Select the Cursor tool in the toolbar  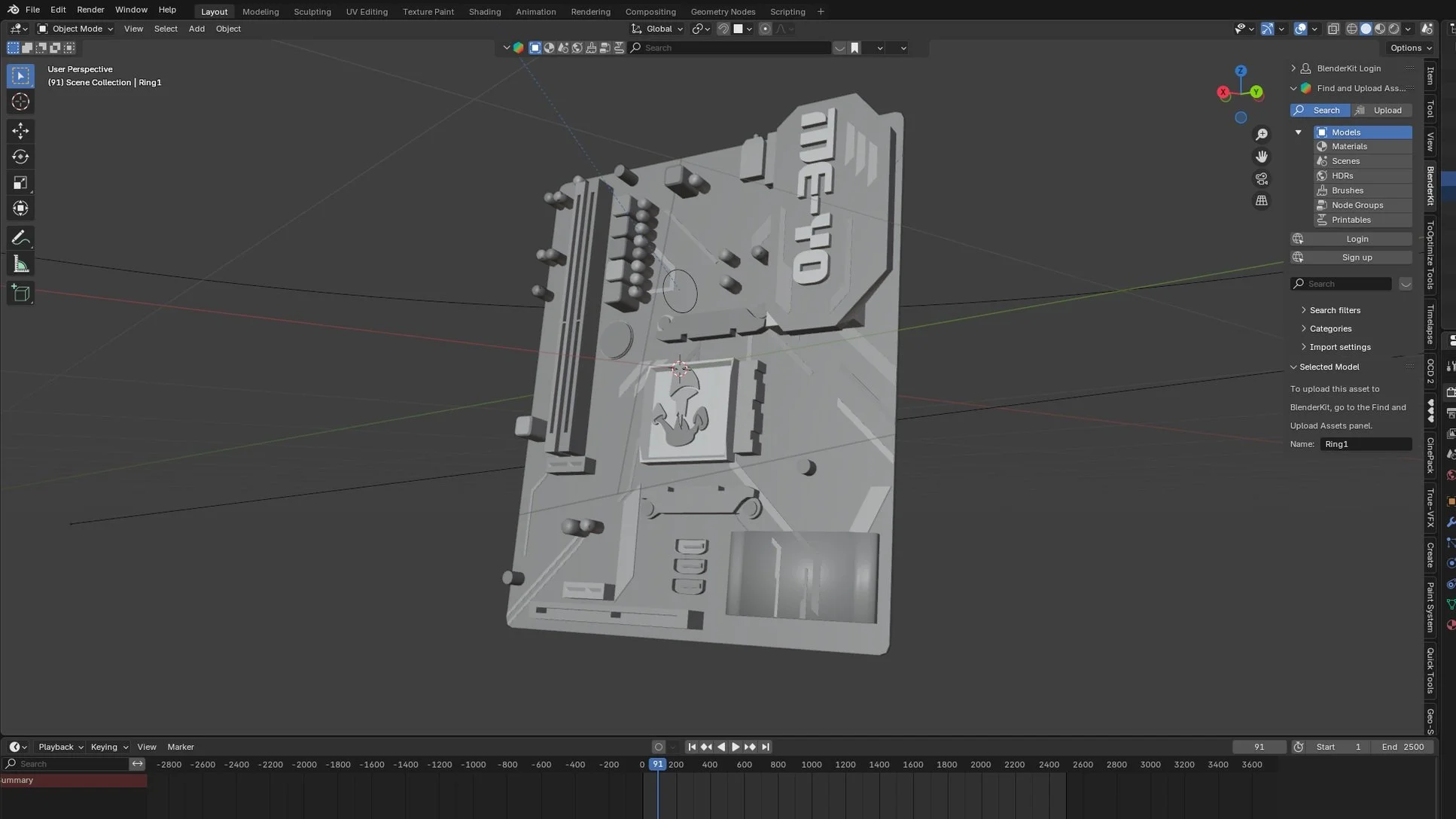(20, 102)
